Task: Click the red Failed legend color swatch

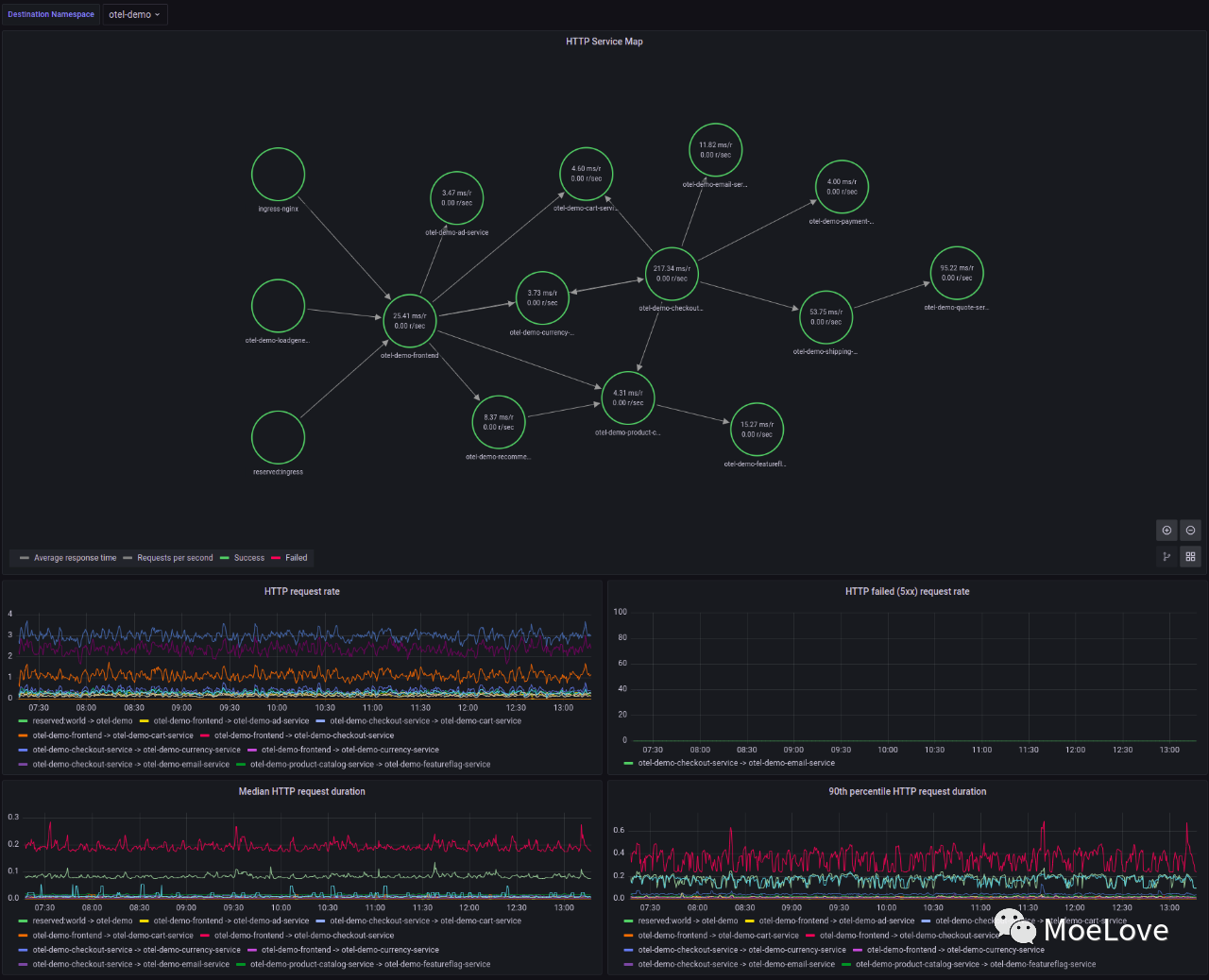Action: [276, 558]
